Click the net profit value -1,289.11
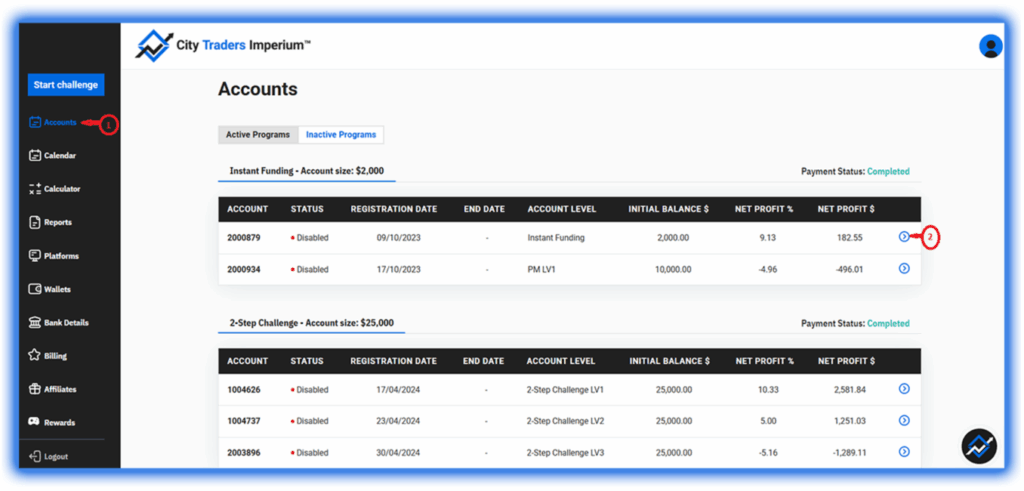The height and width of the screenshot is (491, 1024). pos(849,452)
